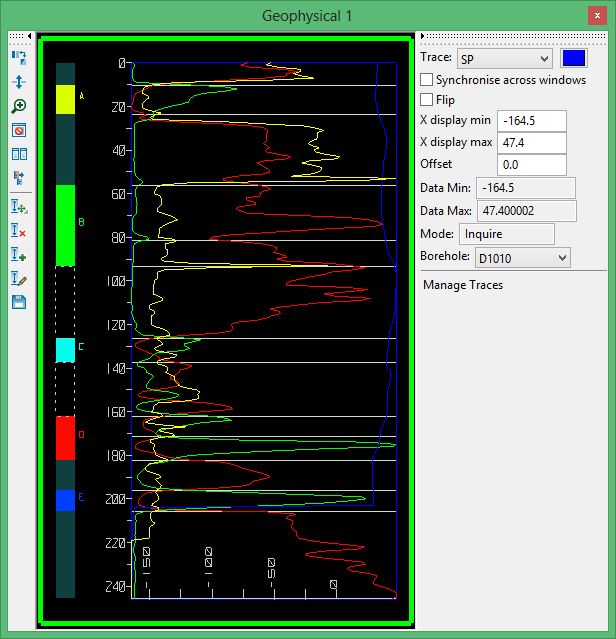
Task: Collapse the left toolbar using arrow handle
Action: [x=29, y=37]
